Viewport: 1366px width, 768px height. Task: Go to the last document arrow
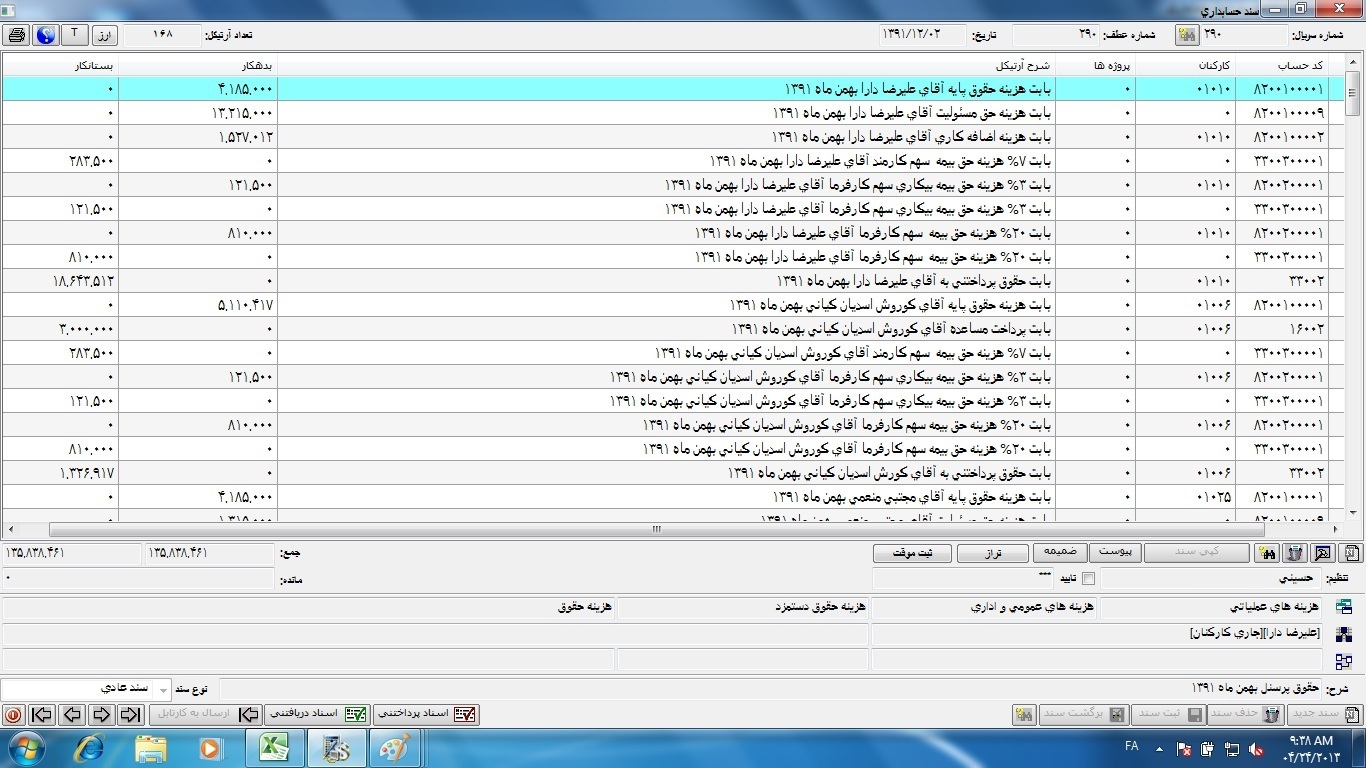[x=131, y=715]
